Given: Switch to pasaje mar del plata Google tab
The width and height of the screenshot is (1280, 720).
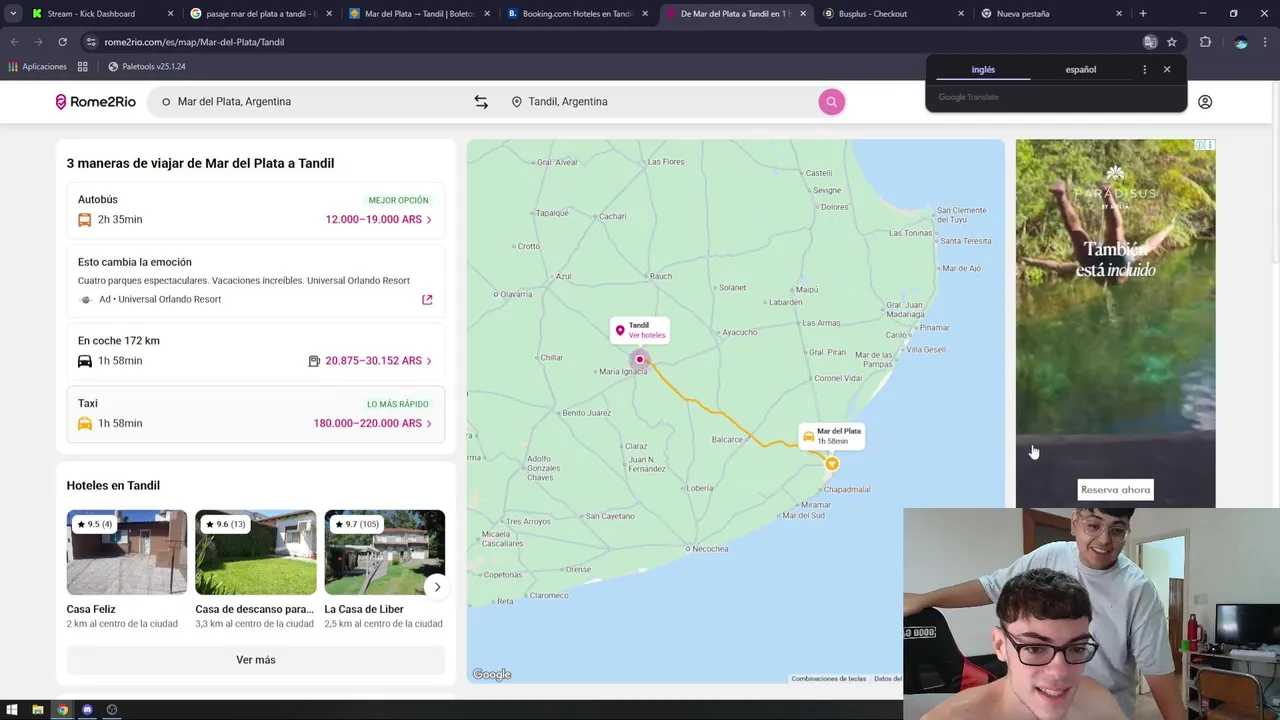Looking at the screenshot, I should [260, 14].
